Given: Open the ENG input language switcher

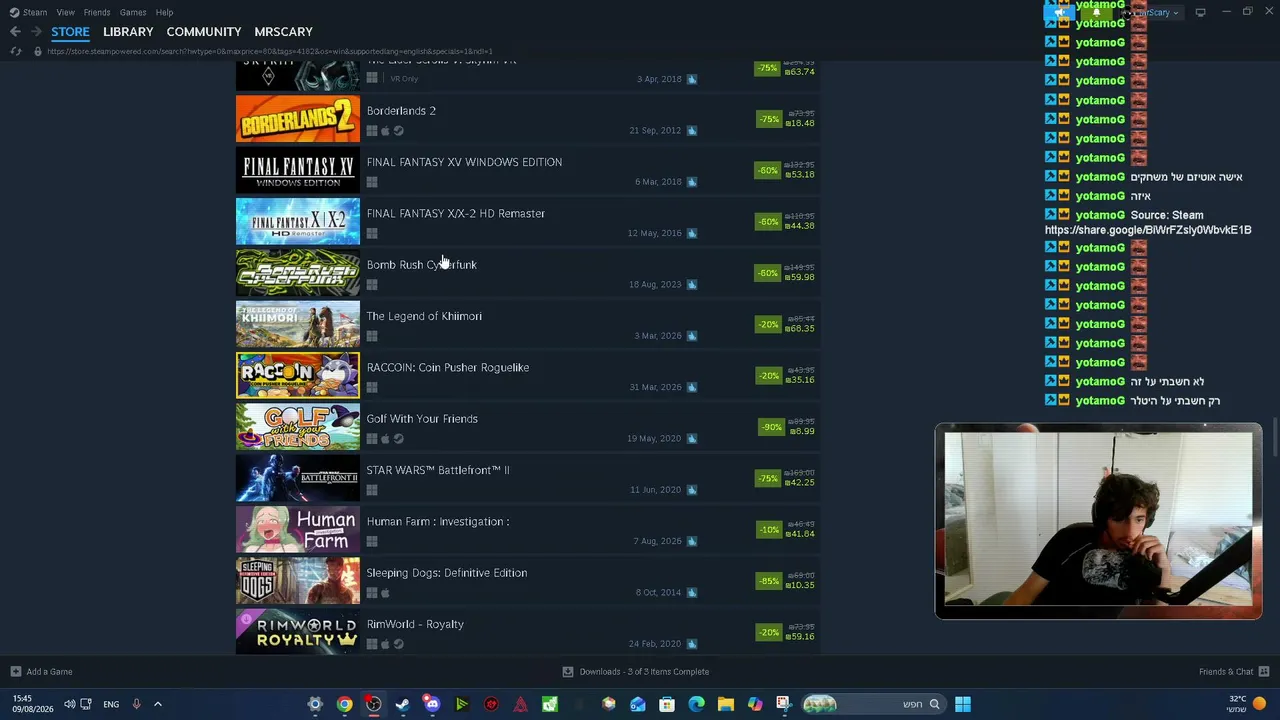Looking at the screenshot, I should 111,704.
